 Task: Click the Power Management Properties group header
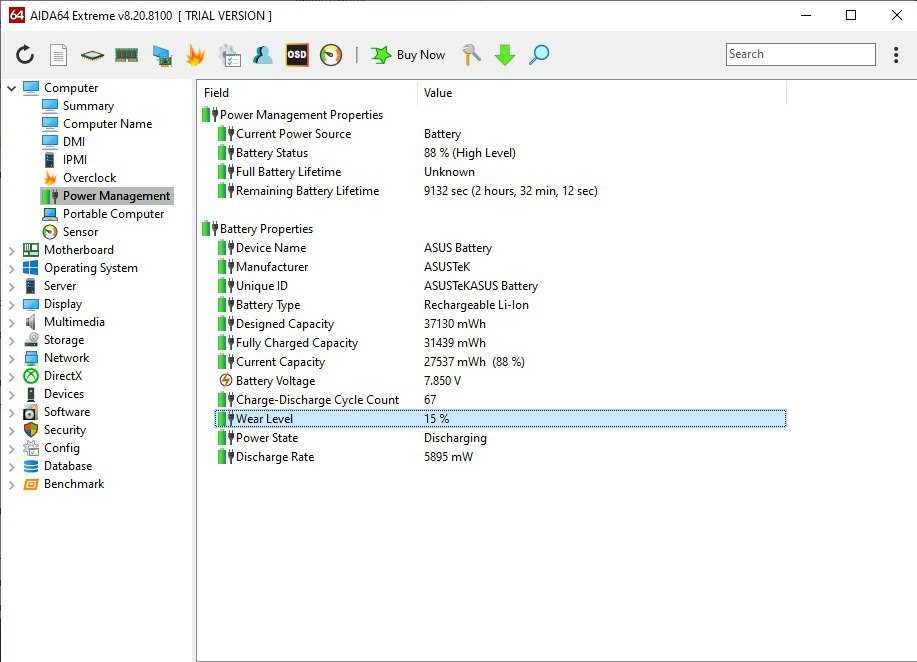tap(293, 115)
